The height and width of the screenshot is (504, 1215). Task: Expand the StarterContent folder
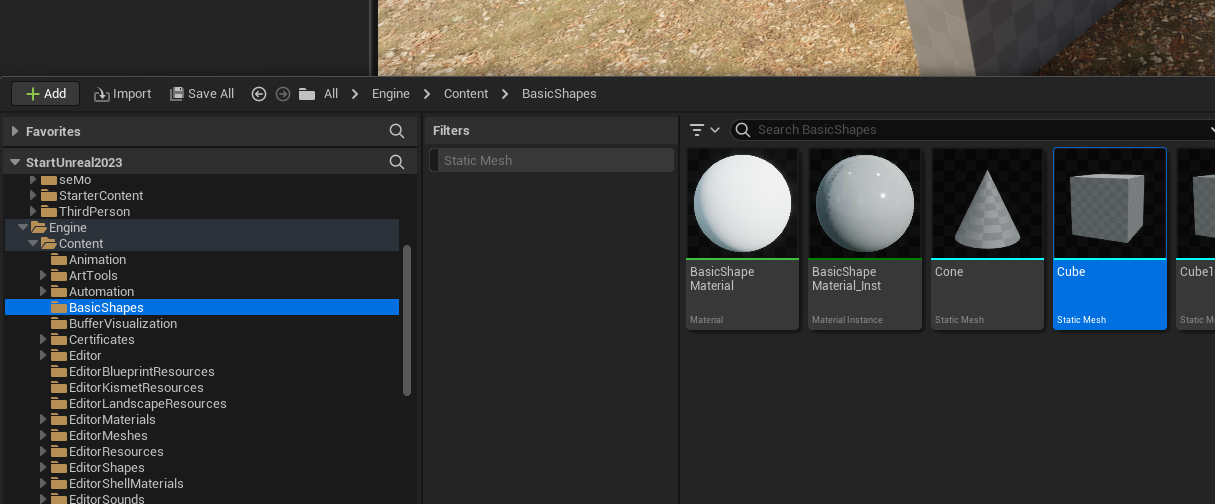coord(33,196)
